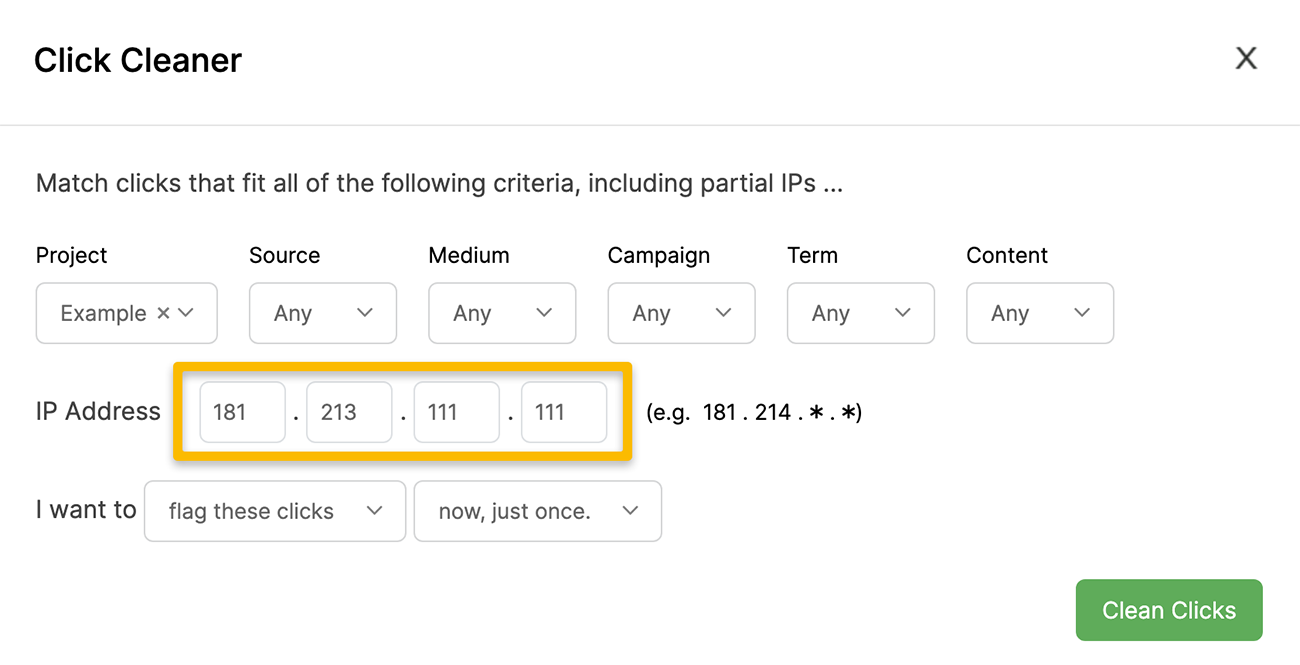The width and height of the screenshot is (1300, 665).
Task: Click the Medium dropdown chevron arrow
Action: point(544,313)
